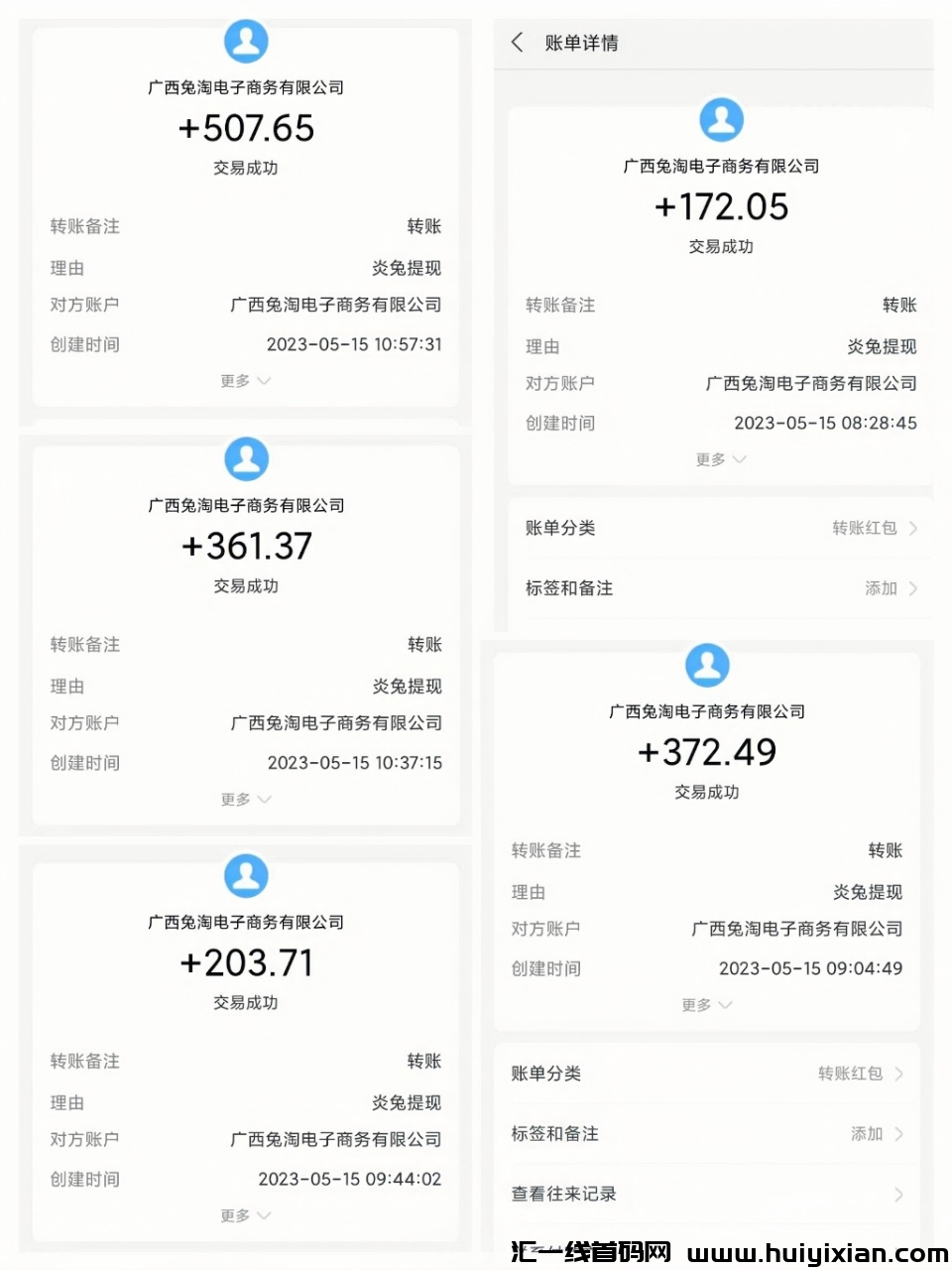Image resolution: width=952 pixels, height=1270 pixels.
Task: Expand 更多 under the 09:44:02 transaction
Action: [245, 1216]
